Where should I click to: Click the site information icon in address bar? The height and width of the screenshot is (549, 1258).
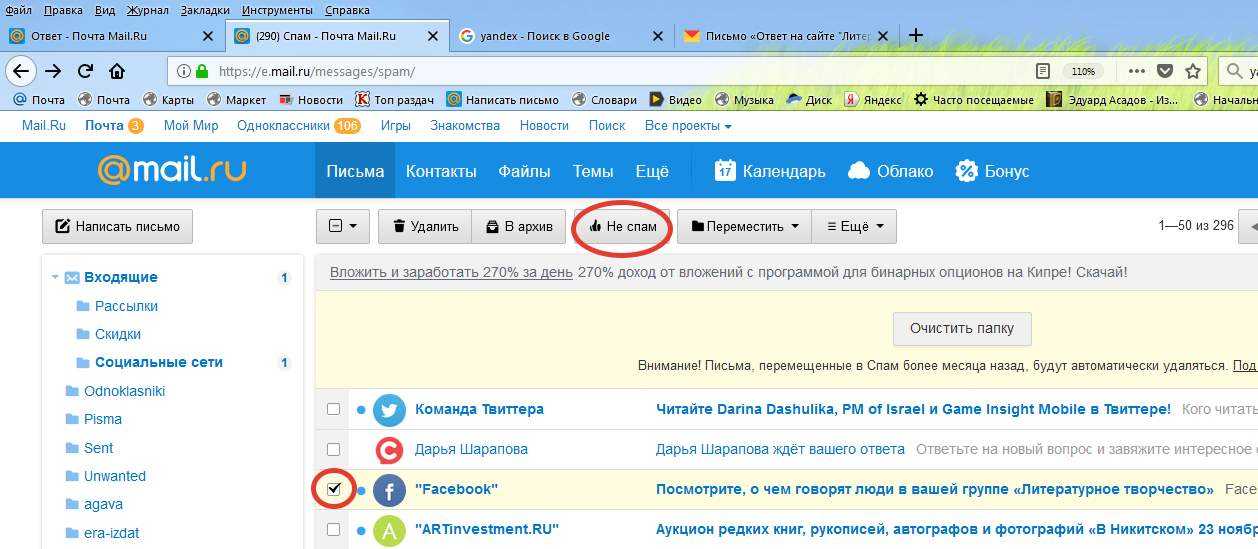pyautogui.click(x=183, y=71)
